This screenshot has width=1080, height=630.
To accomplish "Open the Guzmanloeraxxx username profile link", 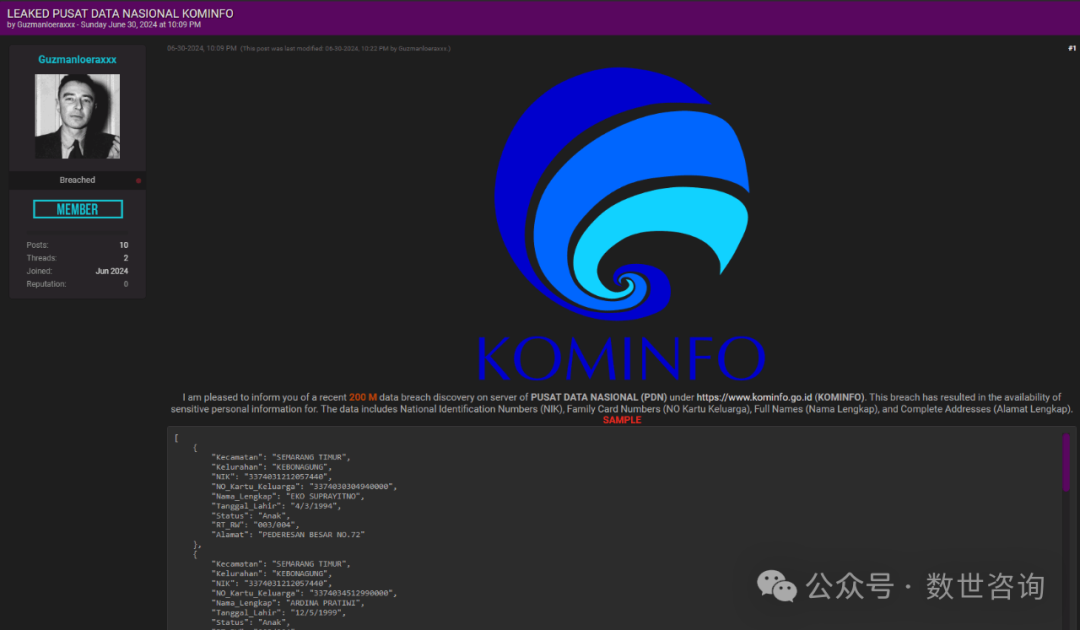I will pyautogui.click(x=77, y=59).
